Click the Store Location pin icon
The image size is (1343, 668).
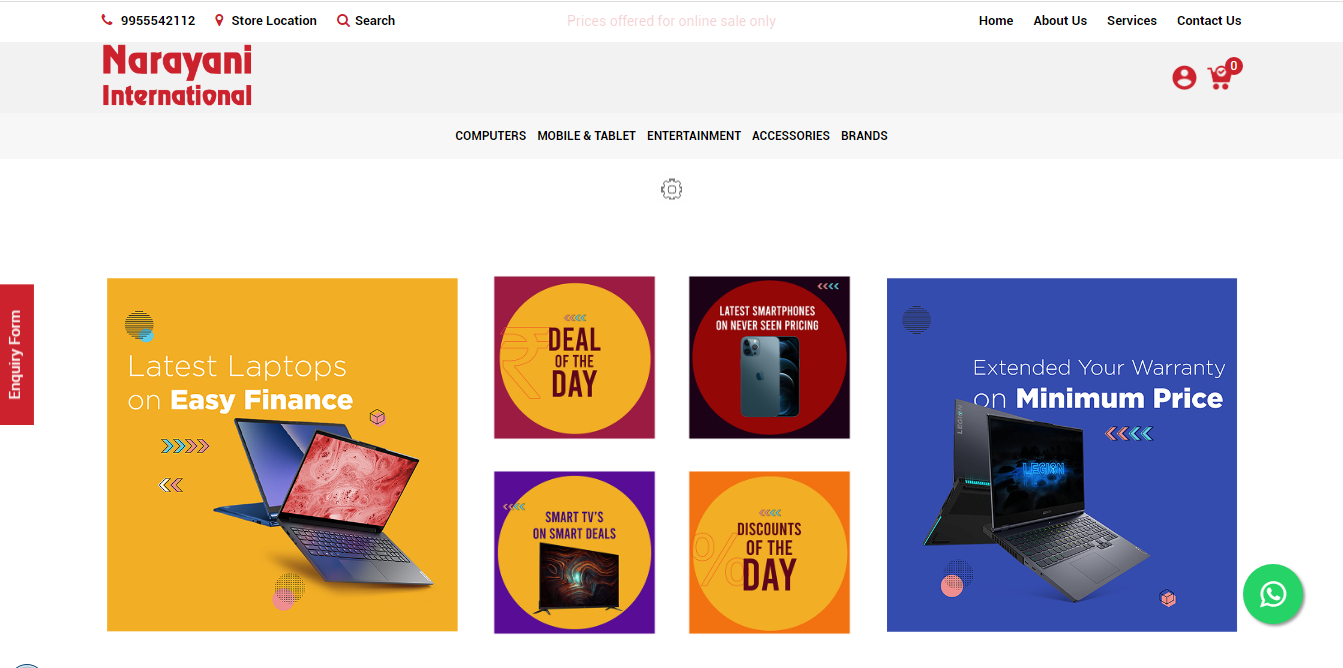point(219,20)
